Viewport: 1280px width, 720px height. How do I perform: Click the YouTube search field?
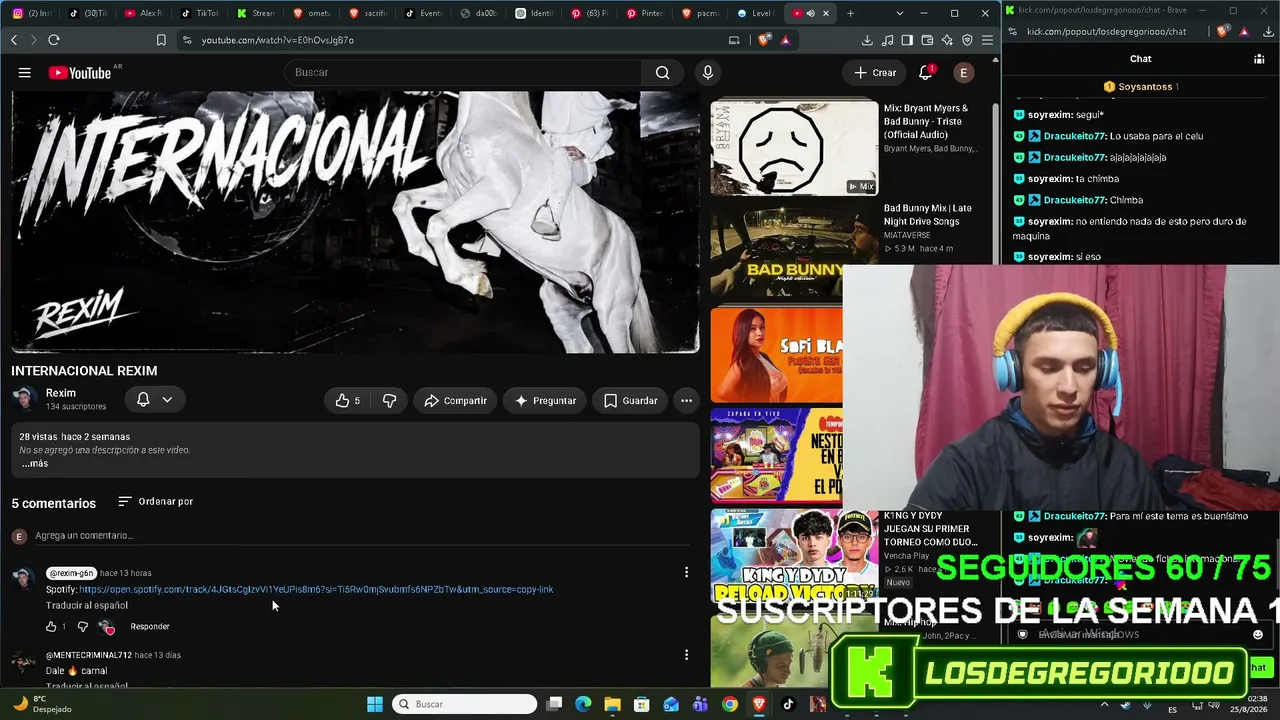[463, 72]
